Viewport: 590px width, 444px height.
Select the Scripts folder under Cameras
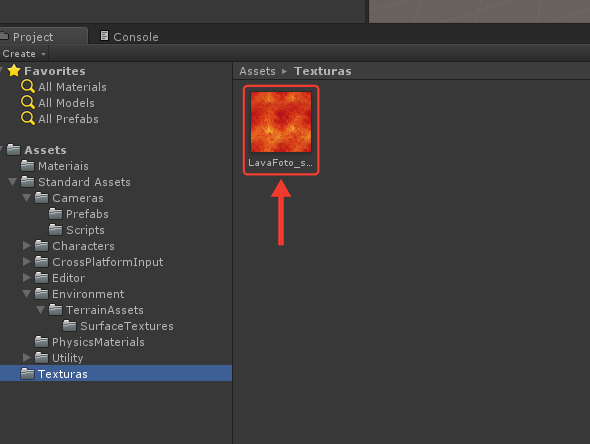[x=77, y=230]
